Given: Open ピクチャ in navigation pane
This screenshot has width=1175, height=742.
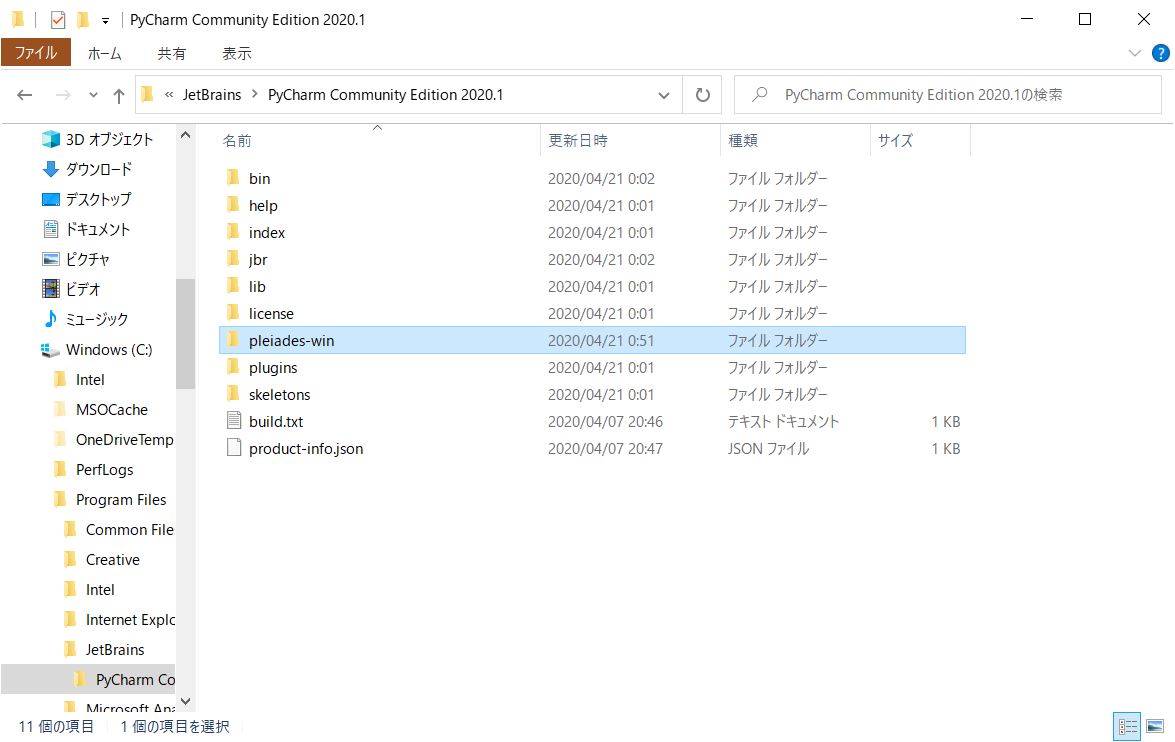Looking at the screenshot, I should (x=88, y=259).
